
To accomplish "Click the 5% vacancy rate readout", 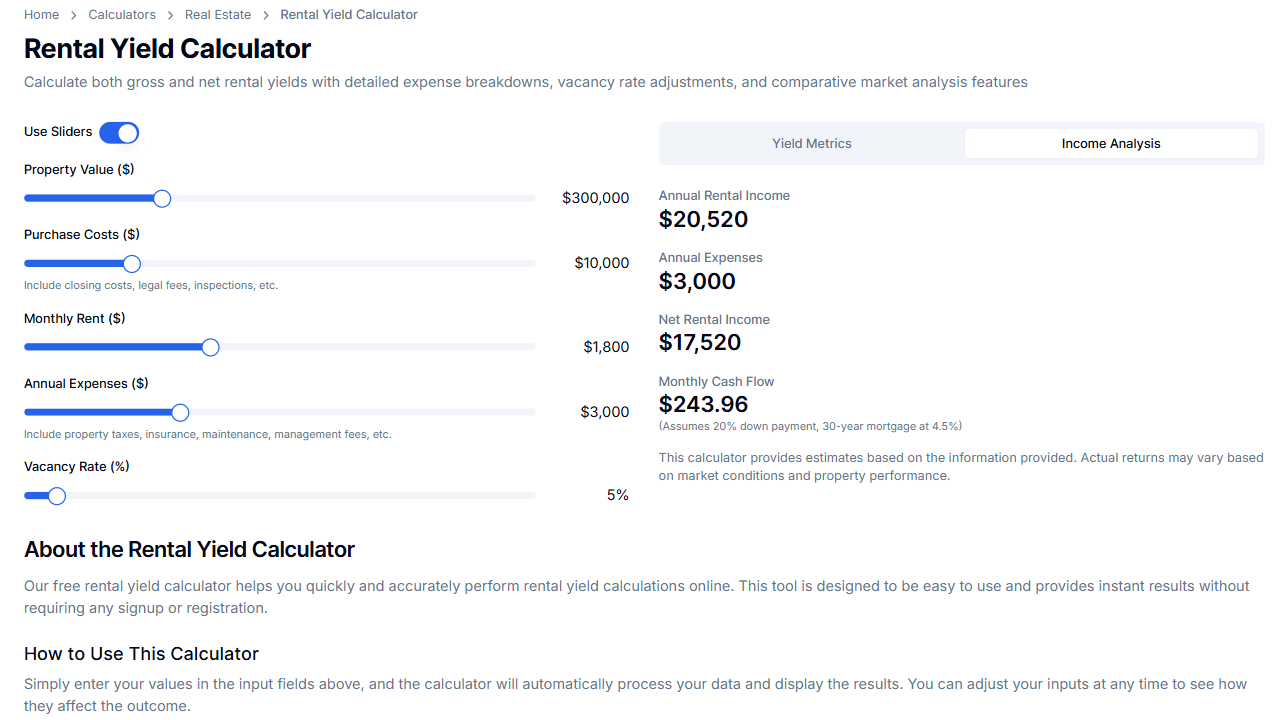I will (617, 496).
